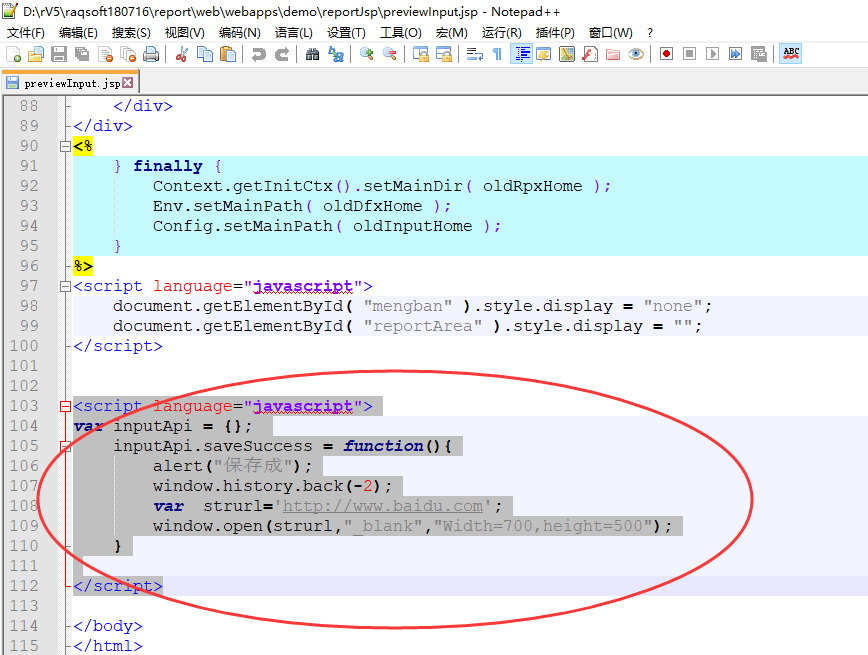Click the Print toolbar icon
The width and height of the screenshot is (868, 655).
[149, 54]
